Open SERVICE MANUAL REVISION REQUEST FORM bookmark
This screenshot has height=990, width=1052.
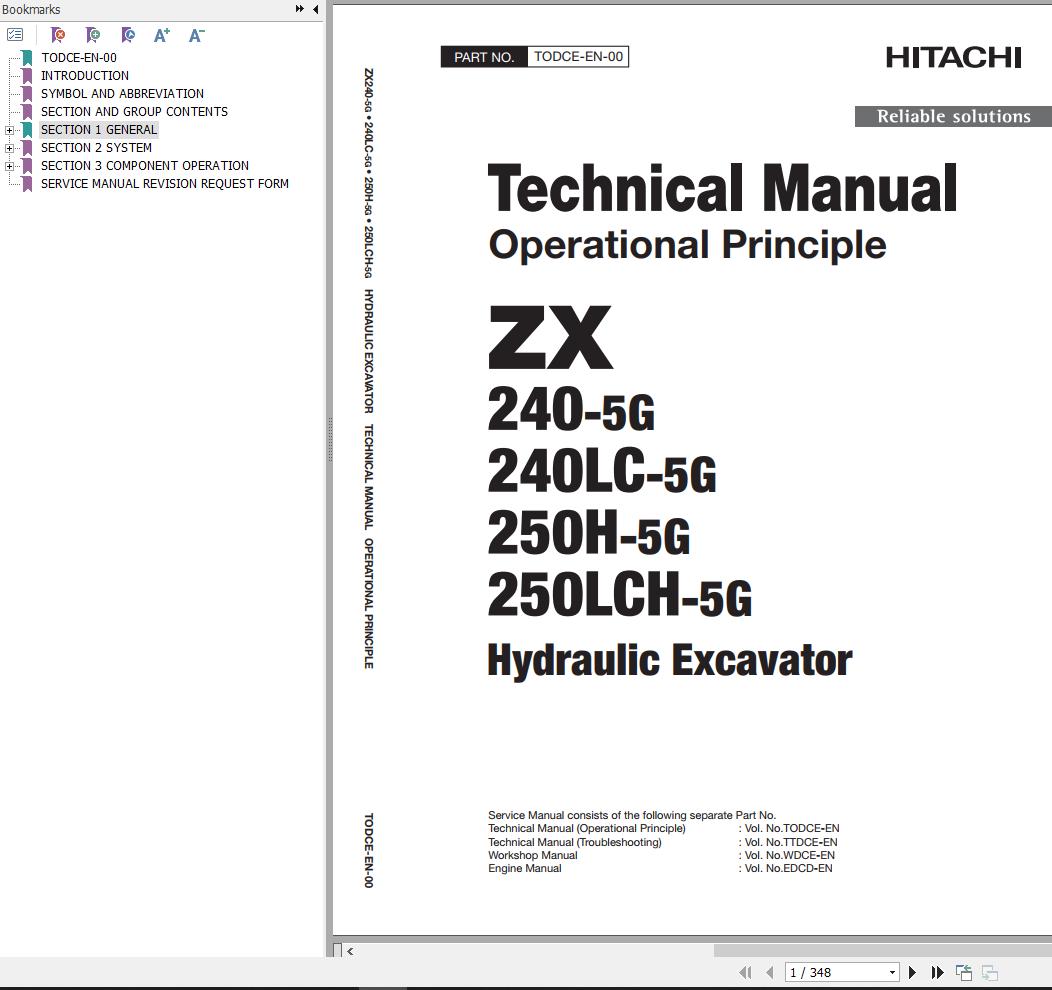click(164, 184)
